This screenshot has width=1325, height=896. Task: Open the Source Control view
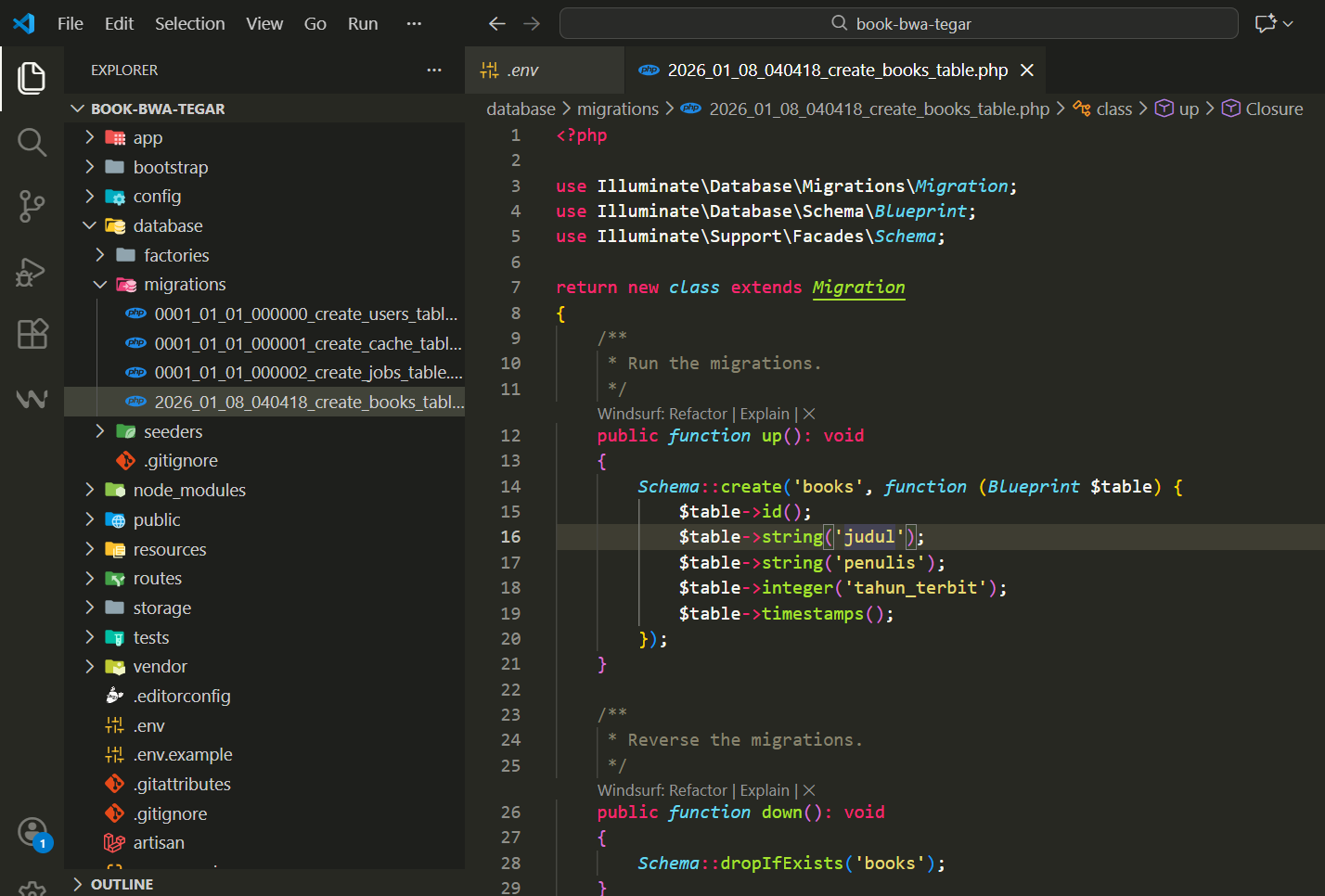coord(32,206)
